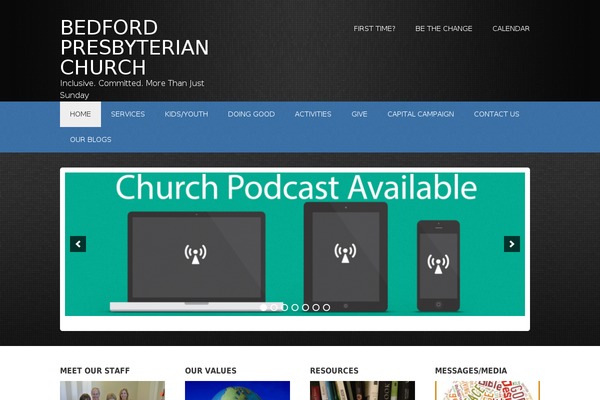Image resolution: width=600 pixels, height=400 pixels.
Task: Click the Meet Our Staff heading
Action: [95, 371]
